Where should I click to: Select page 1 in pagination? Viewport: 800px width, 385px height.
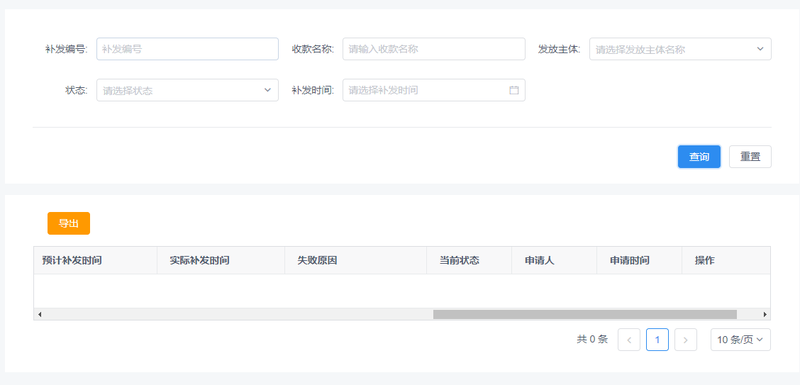[x=657, y=340]
